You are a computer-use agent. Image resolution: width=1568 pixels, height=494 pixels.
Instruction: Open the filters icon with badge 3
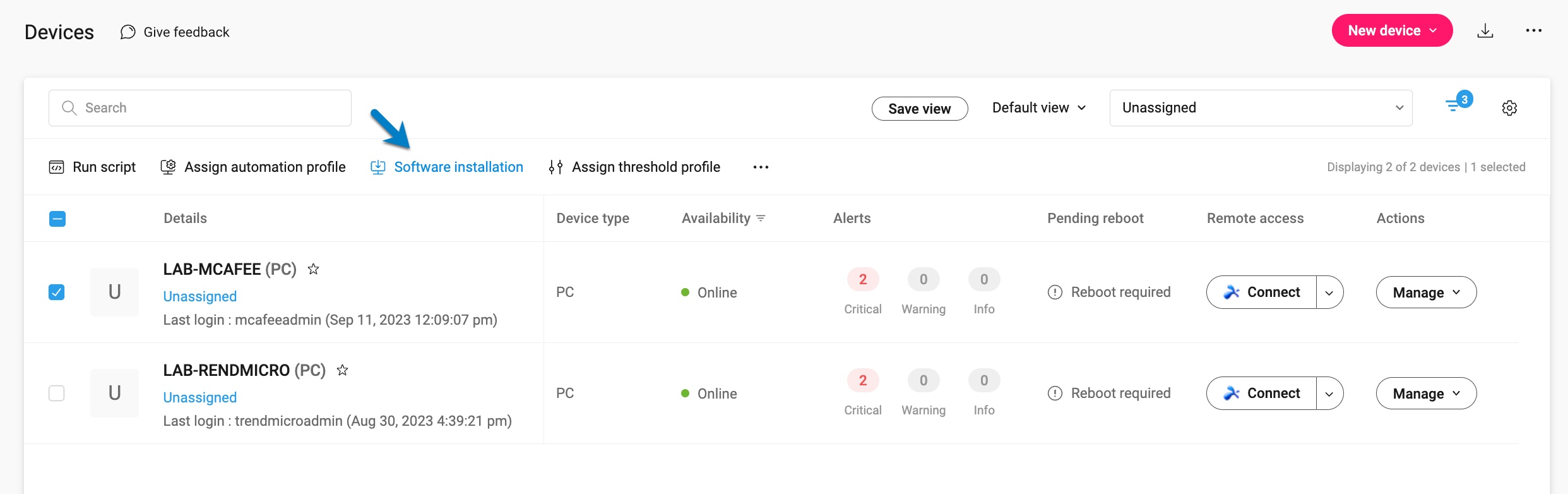[x=1458, y=103]
